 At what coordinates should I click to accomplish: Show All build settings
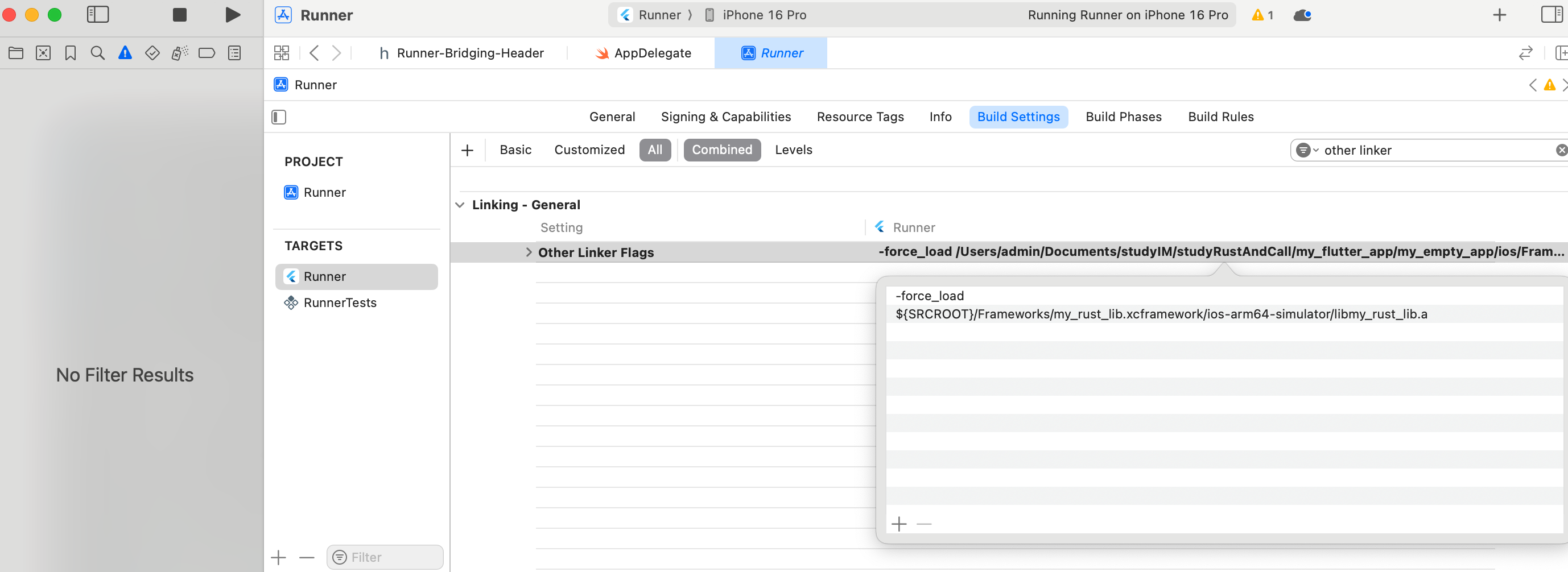point(655,150)
